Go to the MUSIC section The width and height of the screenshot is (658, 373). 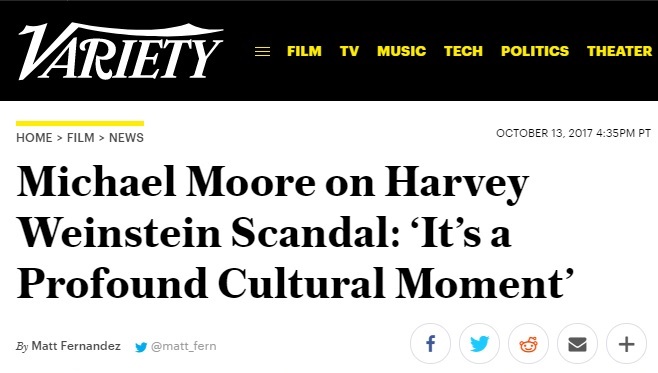coord(402,51)
